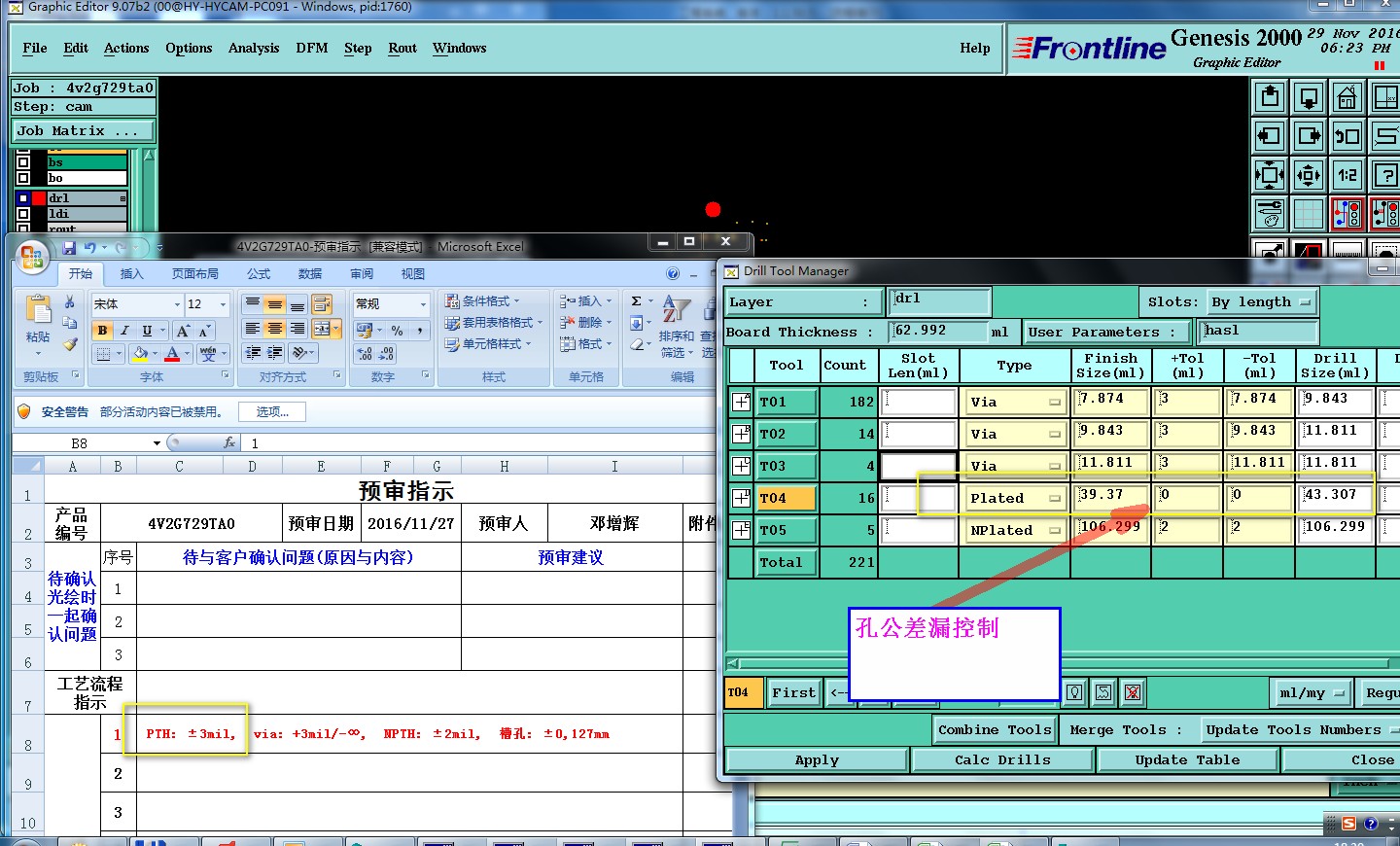
Task: Click the Excel Office round button
Action: [31, 257]
